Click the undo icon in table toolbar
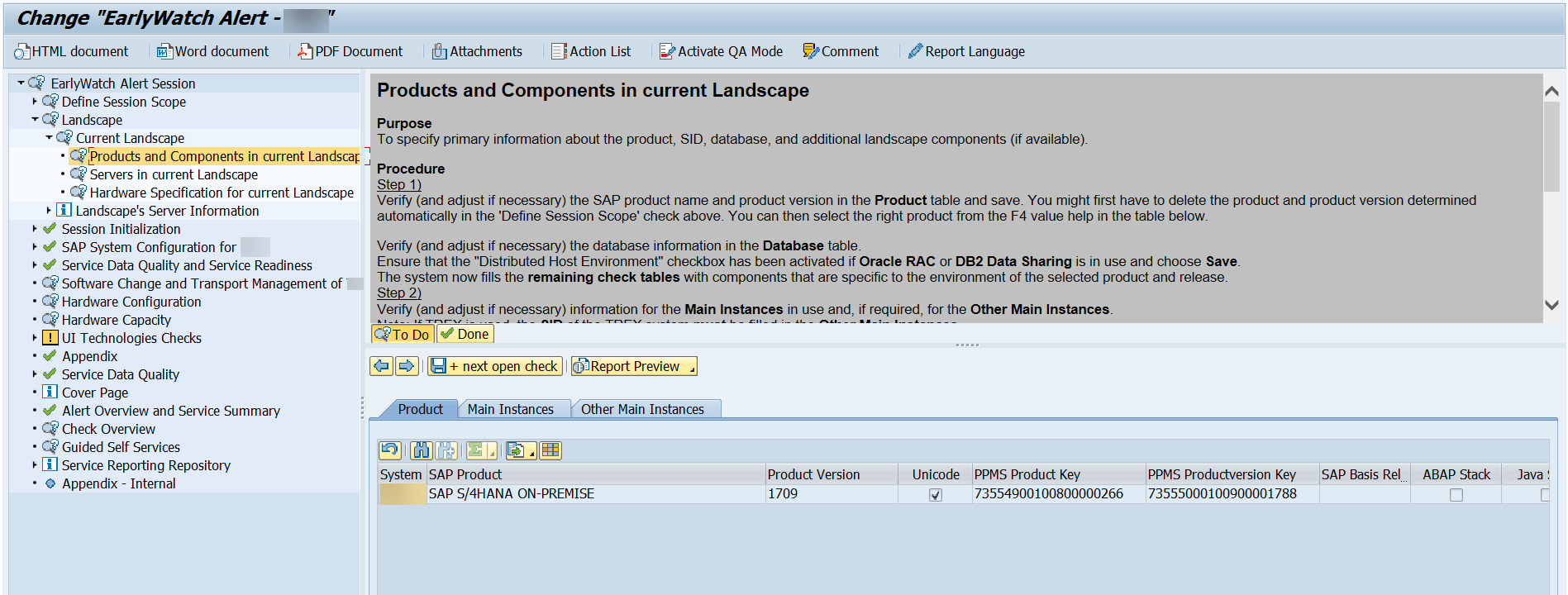This screenshot has width=1568, height=595. (x=390, y=450)
